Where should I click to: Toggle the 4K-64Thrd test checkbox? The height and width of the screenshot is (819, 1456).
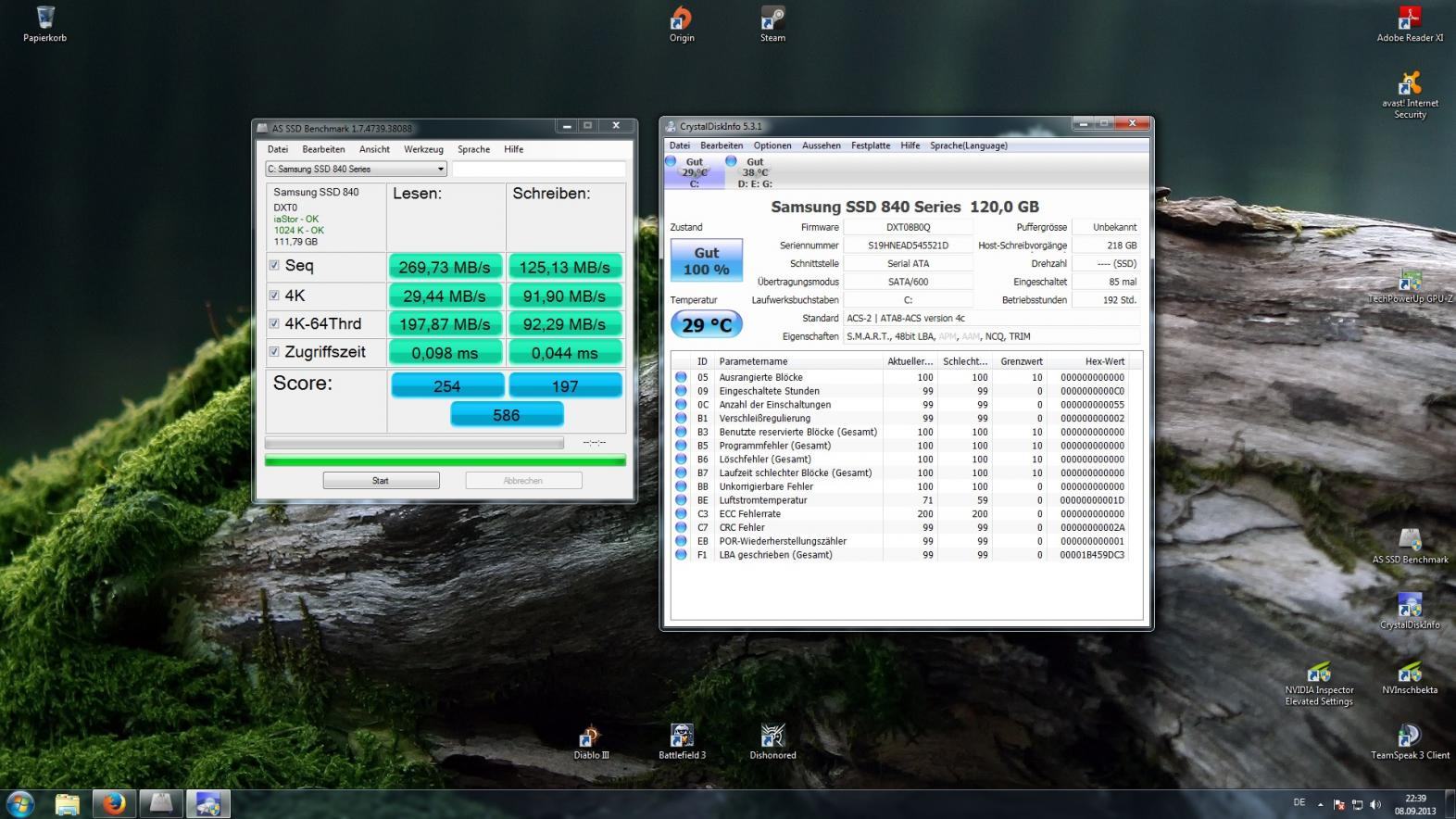[274, 323]
